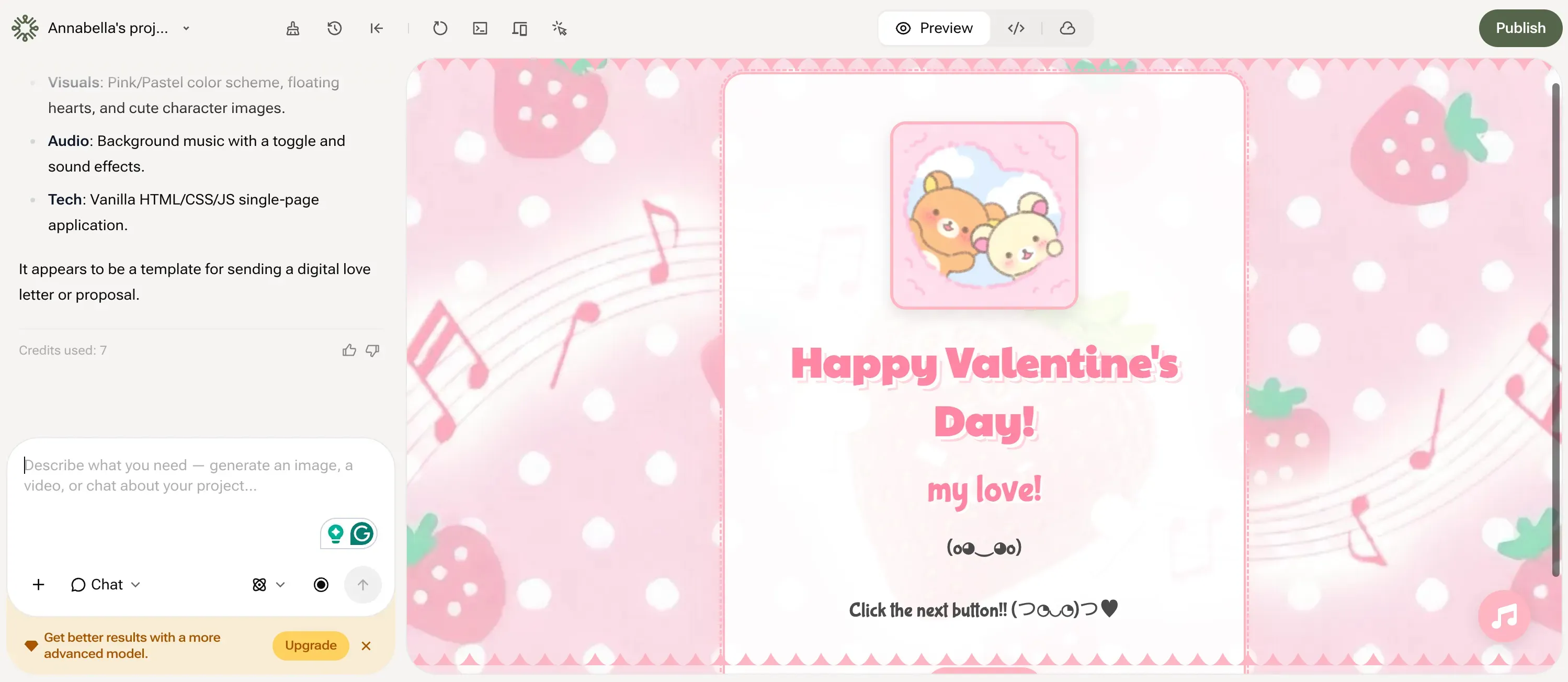Give the response a thumbs up
1568x682 pixels.
click(349, 350)
